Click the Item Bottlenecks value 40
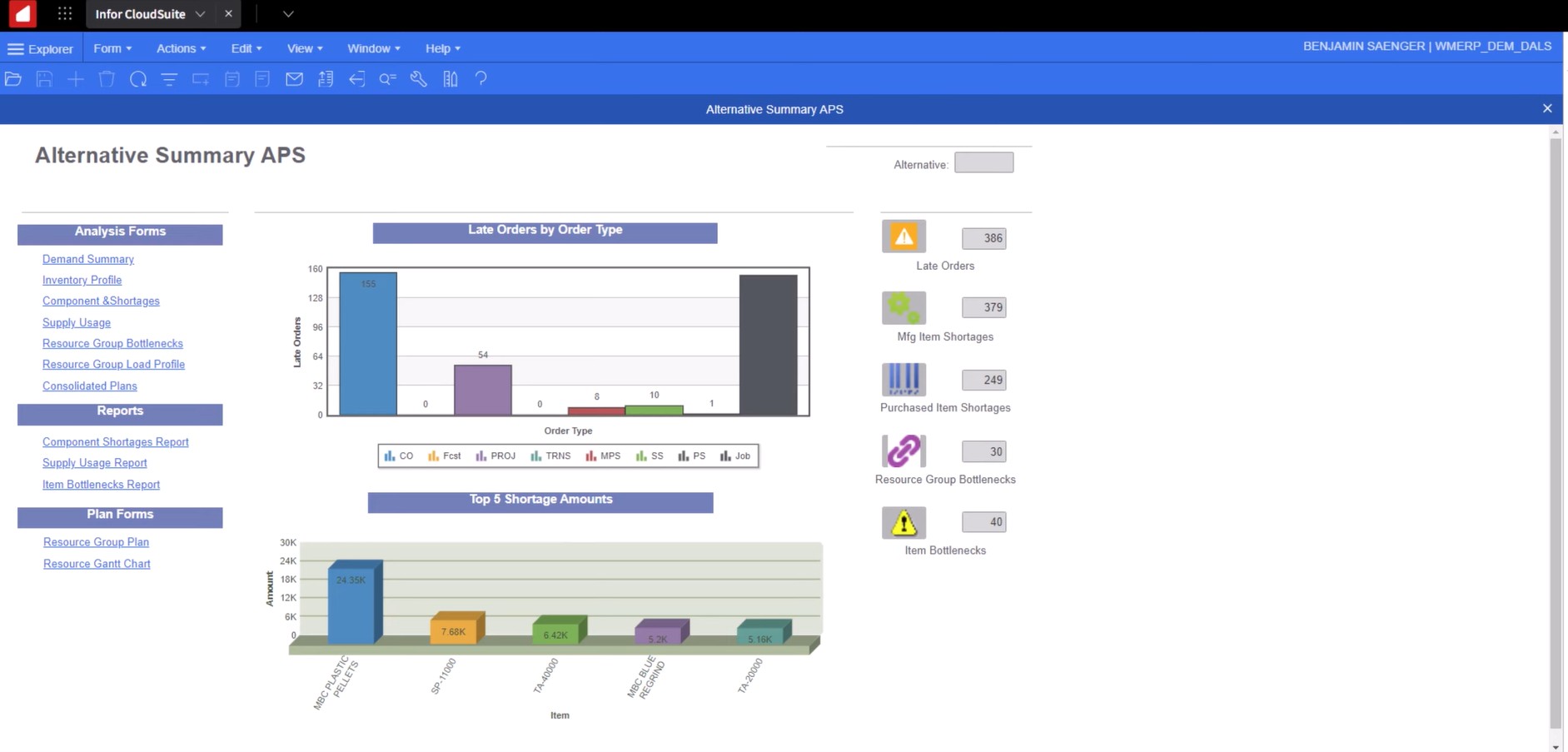This screenshot has width=1568, height=752. (x=983, y=522)
